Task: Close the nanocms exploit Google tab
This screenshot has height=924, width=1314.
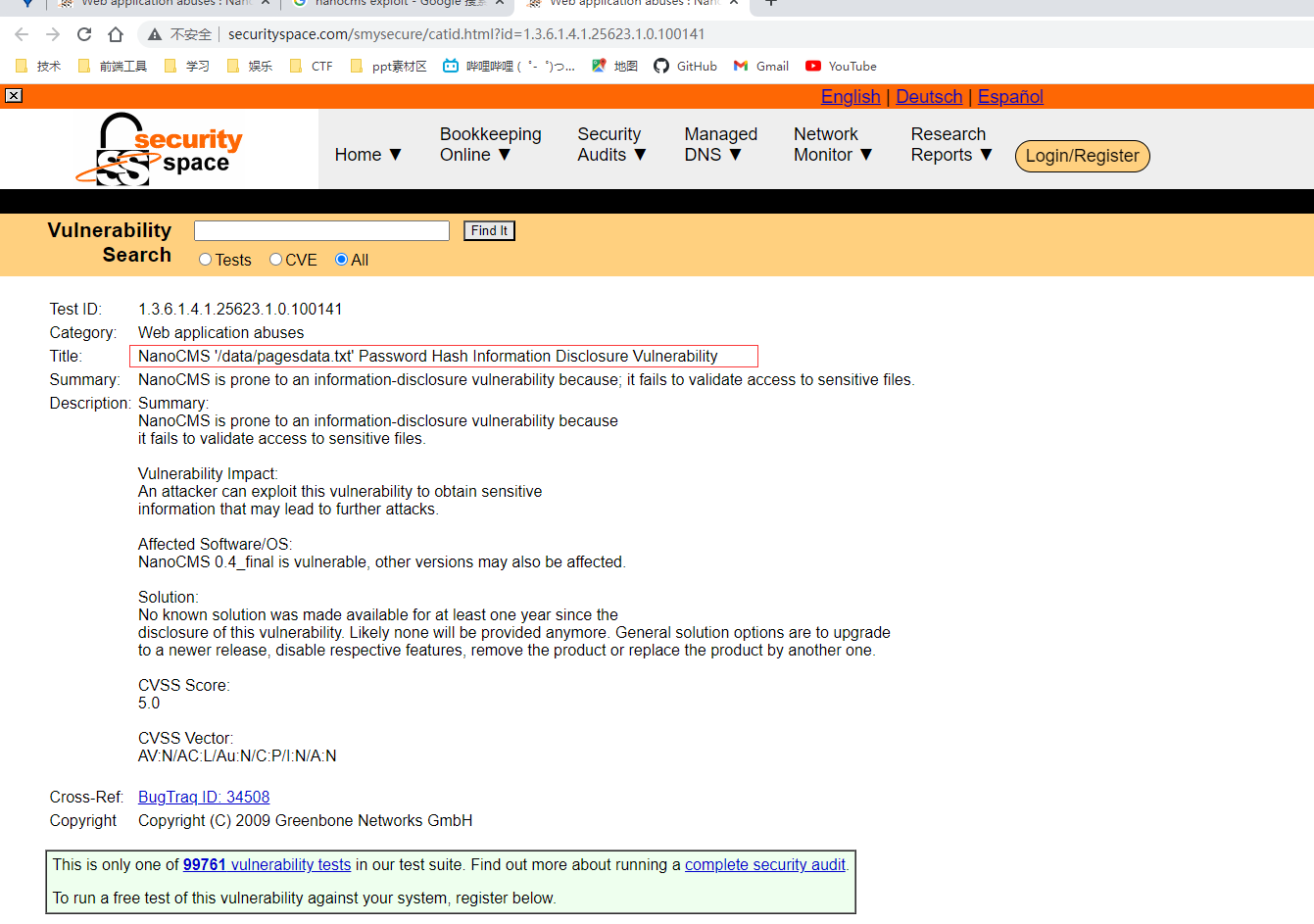Action: [x=500, y=4]
